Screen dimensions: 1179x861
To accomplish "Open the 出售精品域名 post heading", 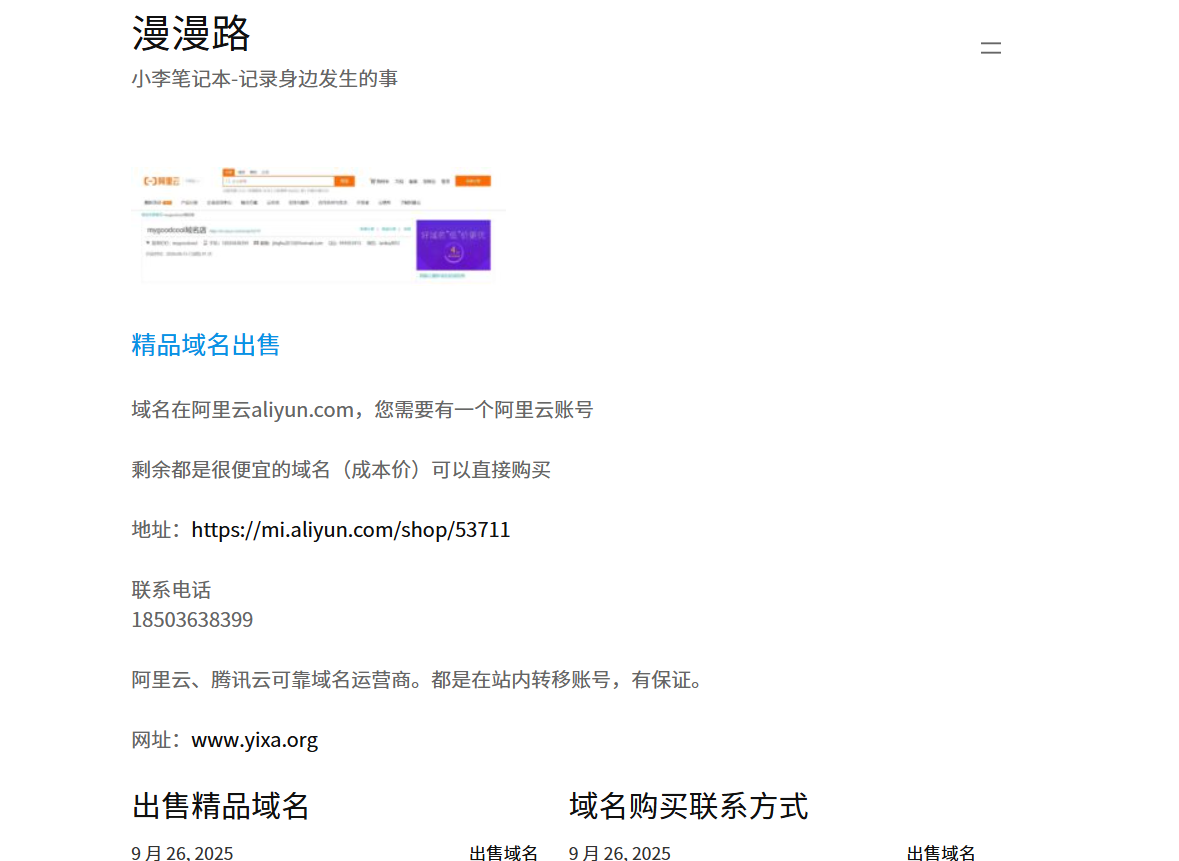I will (220, 806).
